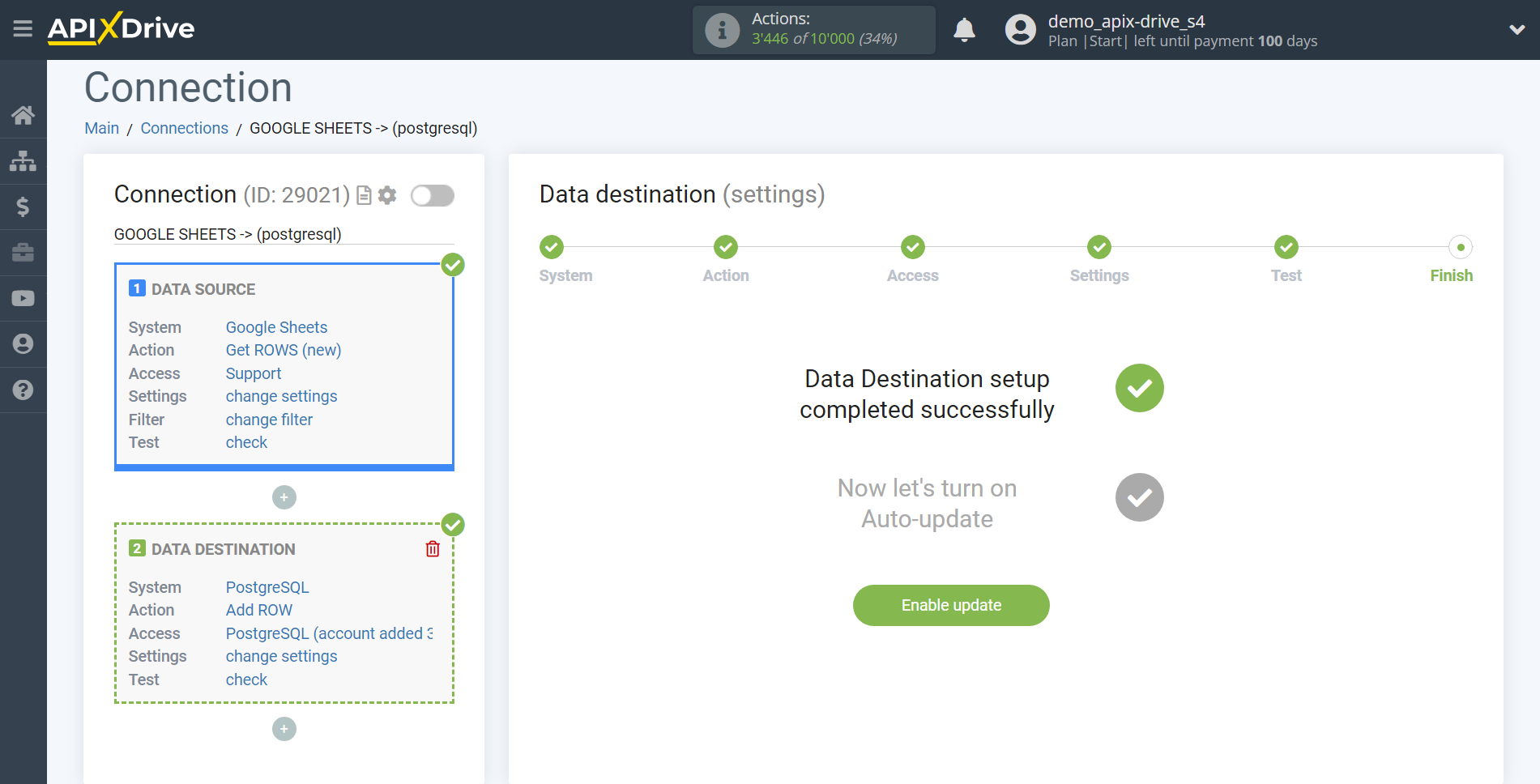The height and width of the screenshot is (784, 1540).
Task: Open the PostgreSQL account access link
Action: 330,633
